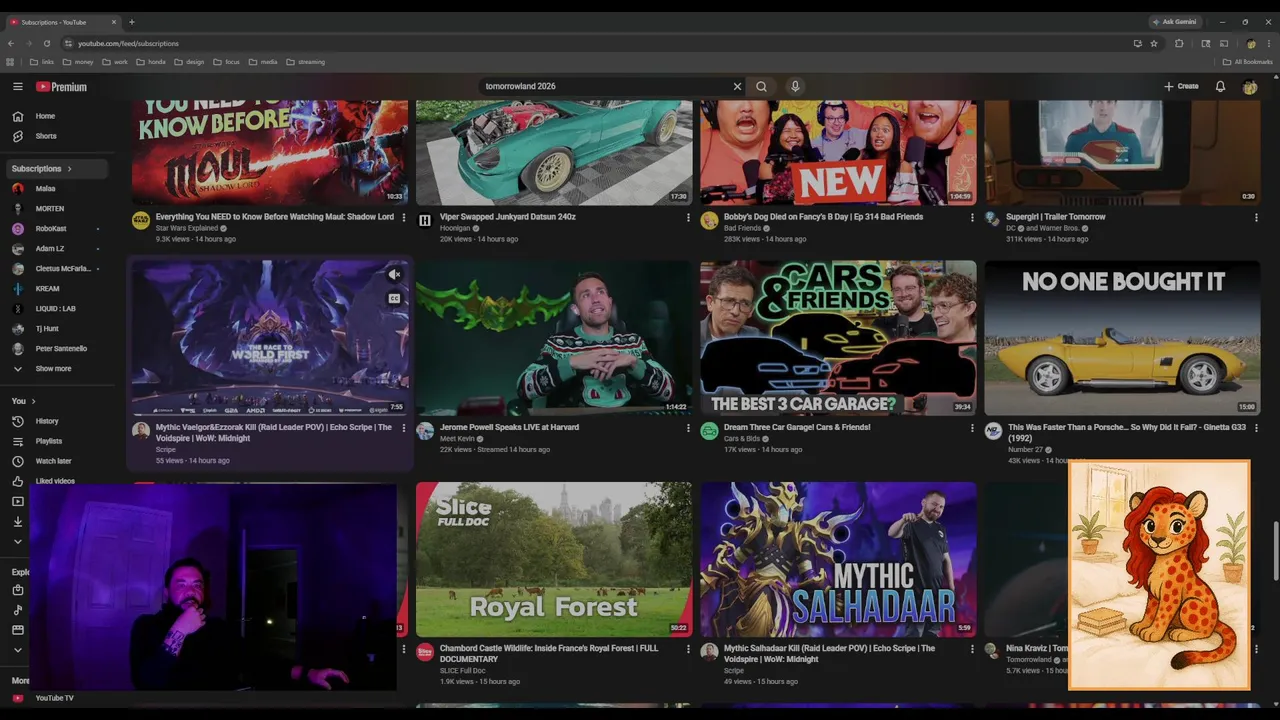Open the Hoonigan channel link
1280x720 pixels.
(x=455, y=228)
